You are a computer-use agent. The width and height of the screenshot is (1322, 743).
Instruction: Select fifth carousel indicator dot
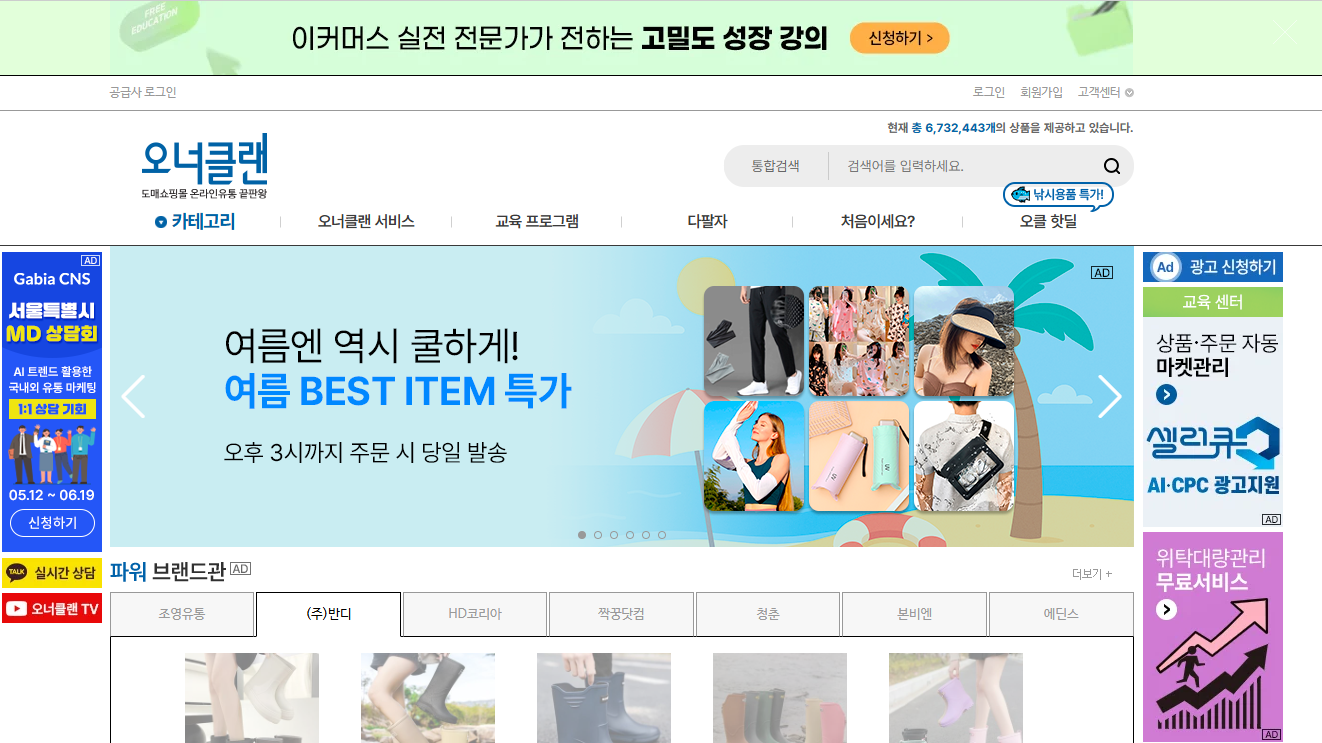pos(646,535)
